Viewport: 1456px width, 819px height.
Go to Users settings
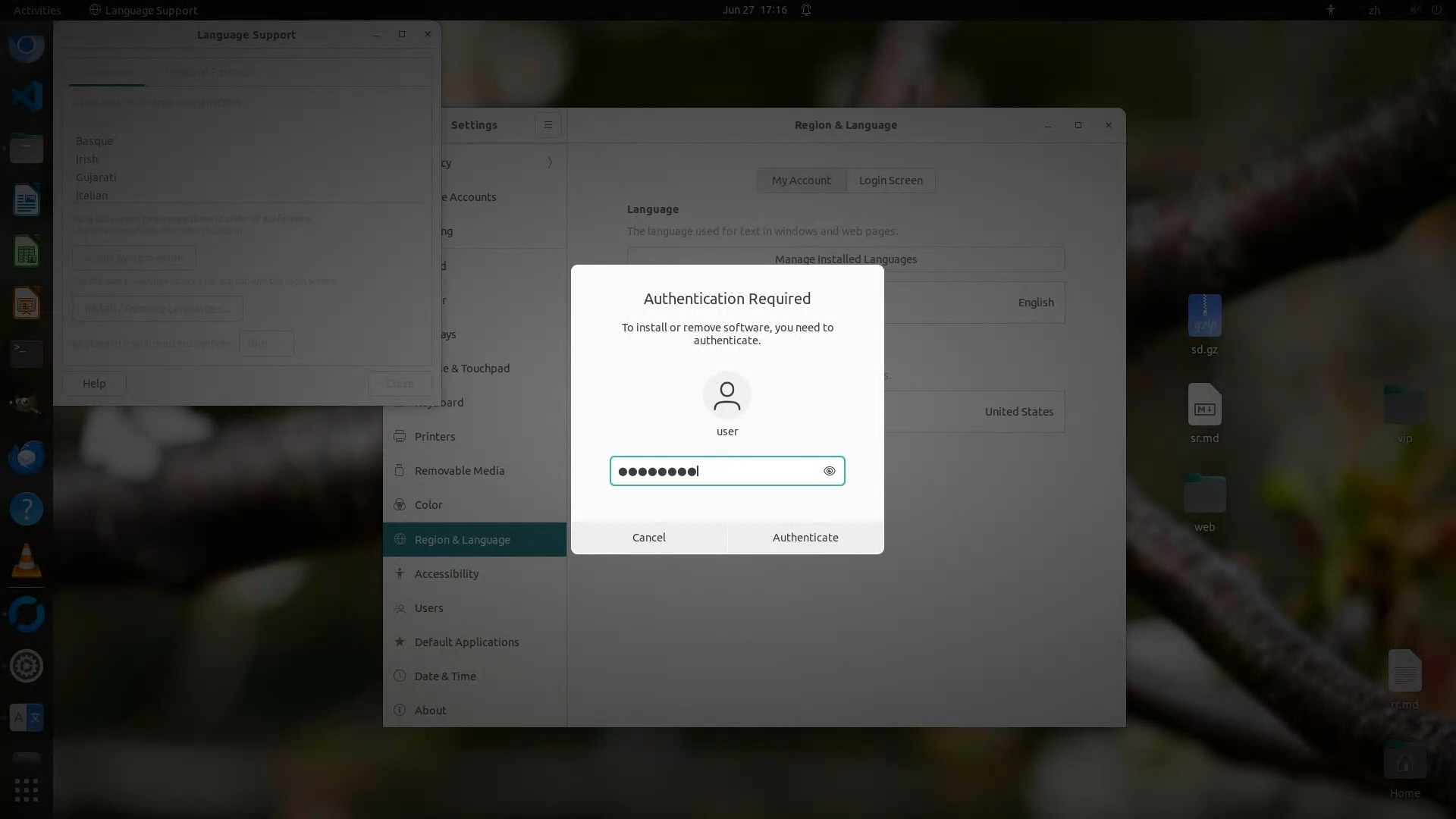(x=428, y=608)
